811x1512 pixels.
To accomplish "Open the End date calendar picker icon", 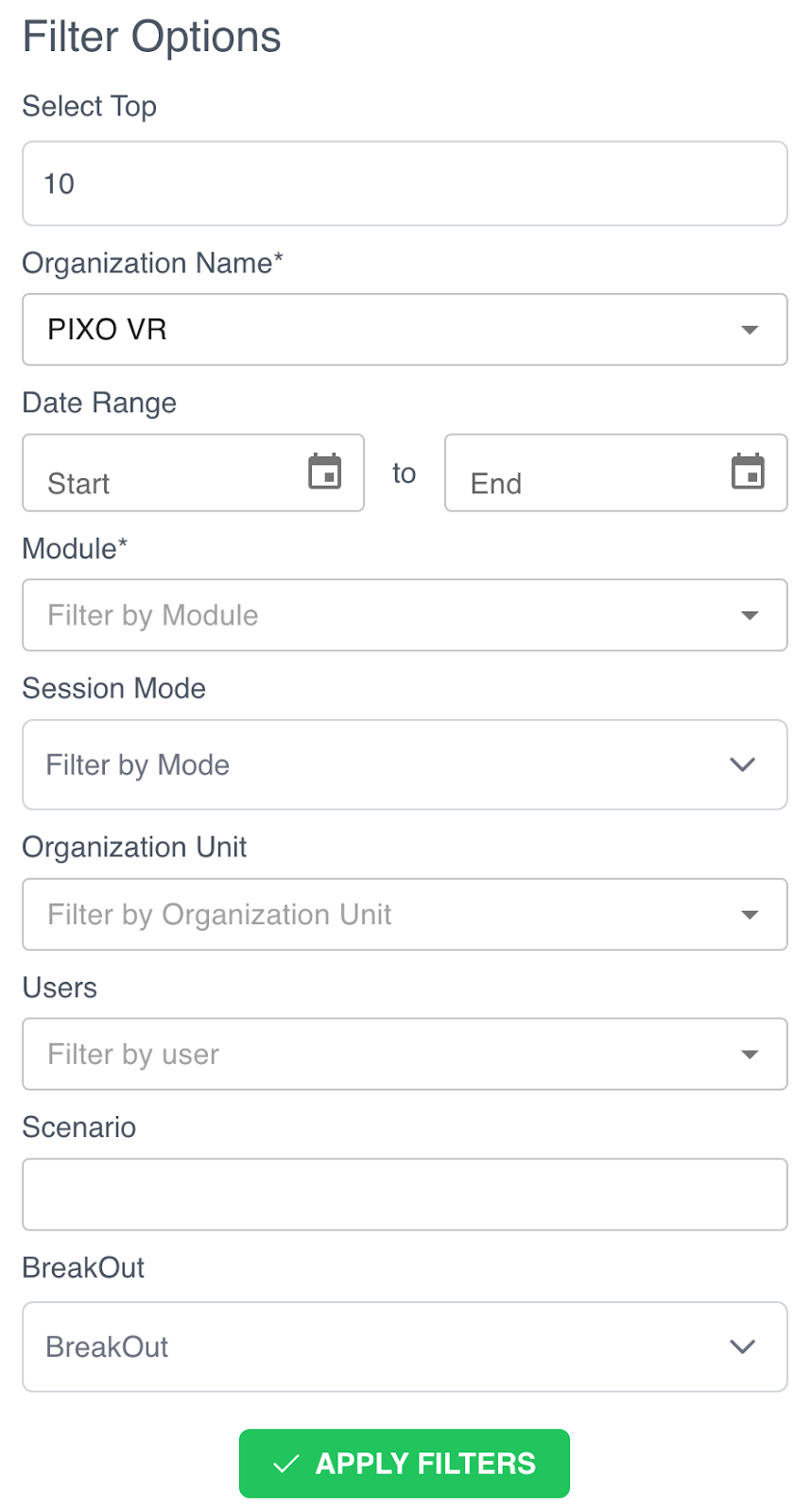I will pyautogui.click(x=748, y=471).
